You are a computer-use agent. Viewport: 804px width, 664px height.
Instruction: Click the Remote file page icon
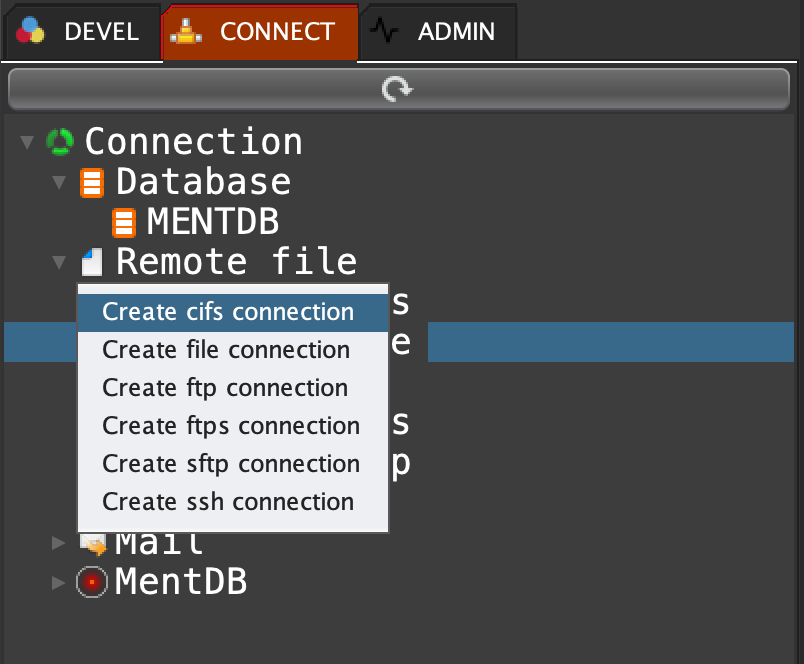[x=92, y=263]
